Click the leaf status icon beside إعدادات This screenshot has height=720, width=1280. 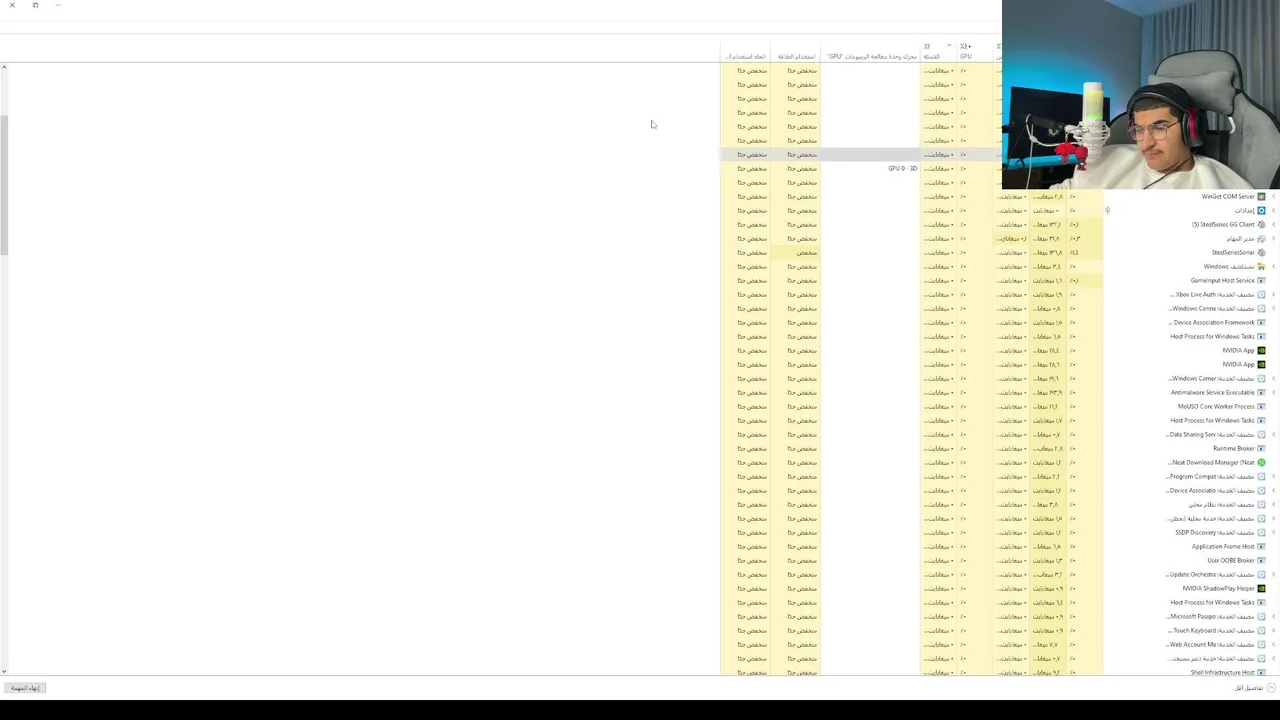tap(1107, 210)
